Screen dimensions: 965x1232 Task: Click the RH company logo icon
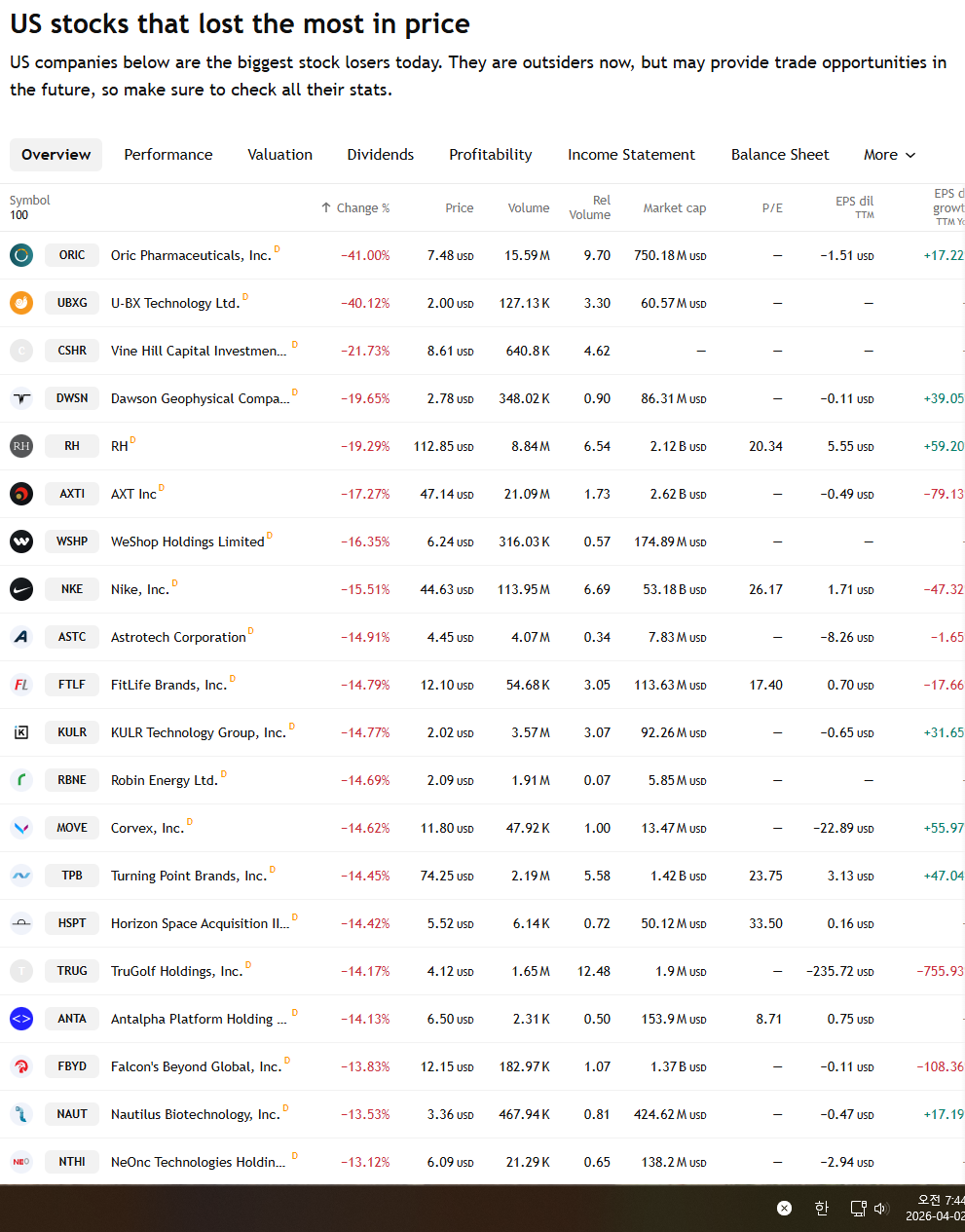[21, 446]
